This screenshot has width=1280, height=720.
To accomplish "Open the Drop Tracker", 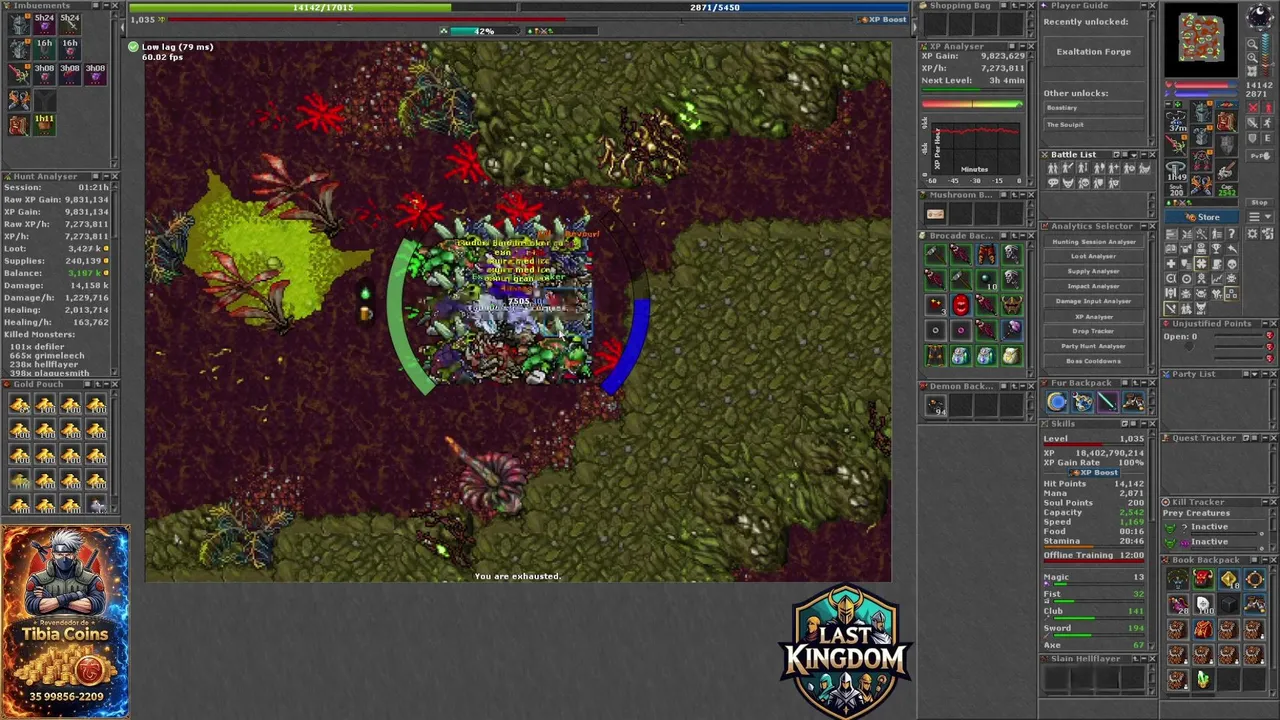I will [1094, 331].
